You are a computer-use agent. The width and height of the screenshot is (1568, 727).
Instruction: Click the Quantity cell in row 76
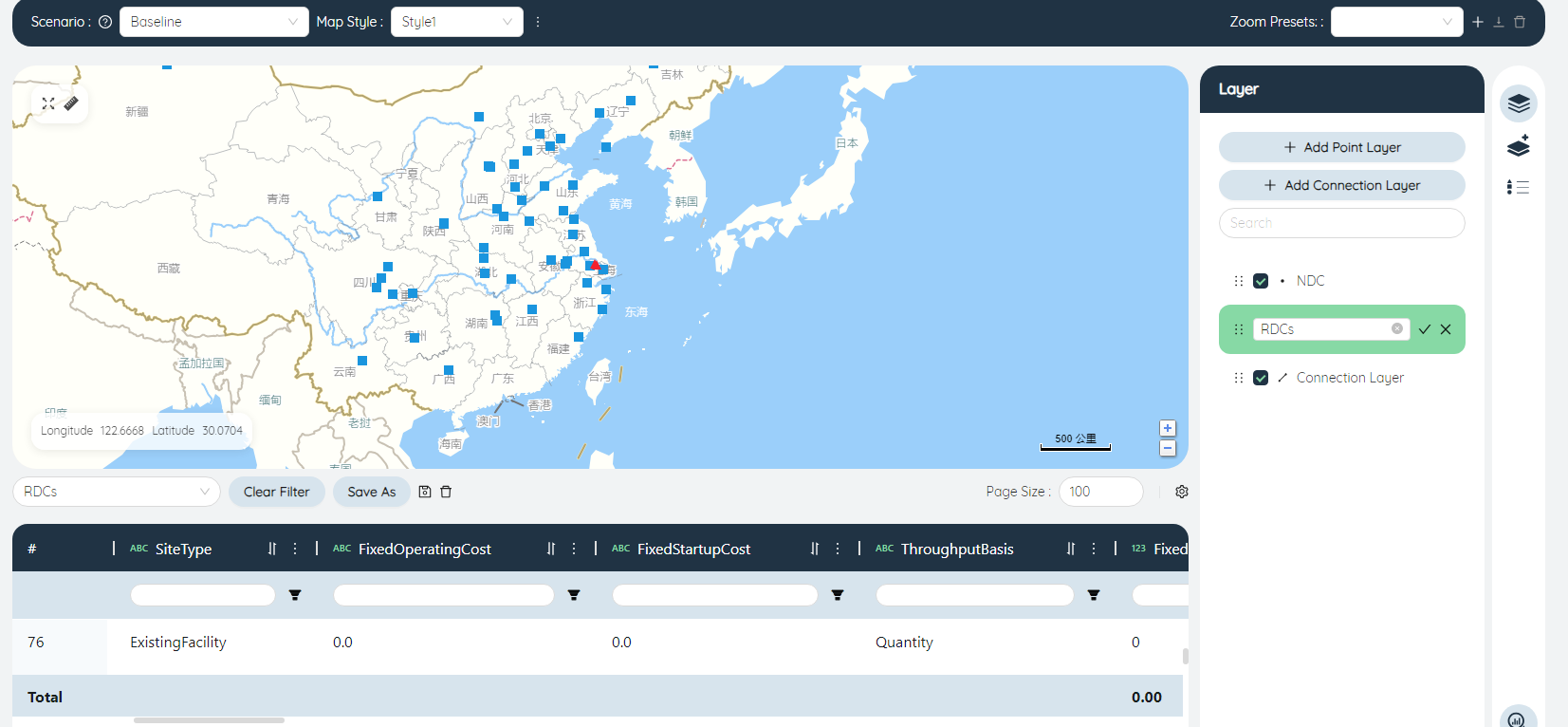(904, 643)
